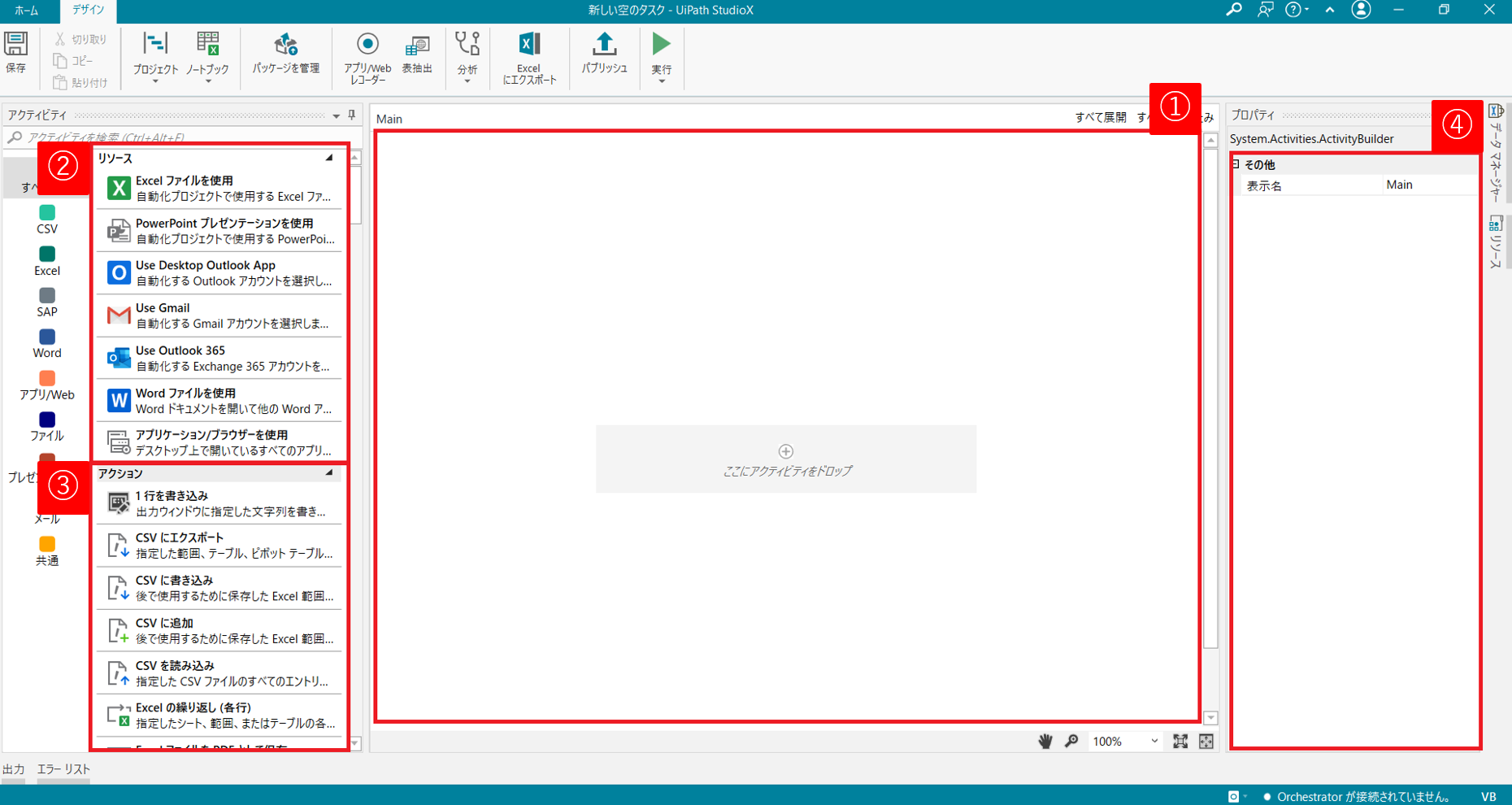Click the Main breadcrumb in designer
This screenshot has width=1512, height=805.
[389, 119]
